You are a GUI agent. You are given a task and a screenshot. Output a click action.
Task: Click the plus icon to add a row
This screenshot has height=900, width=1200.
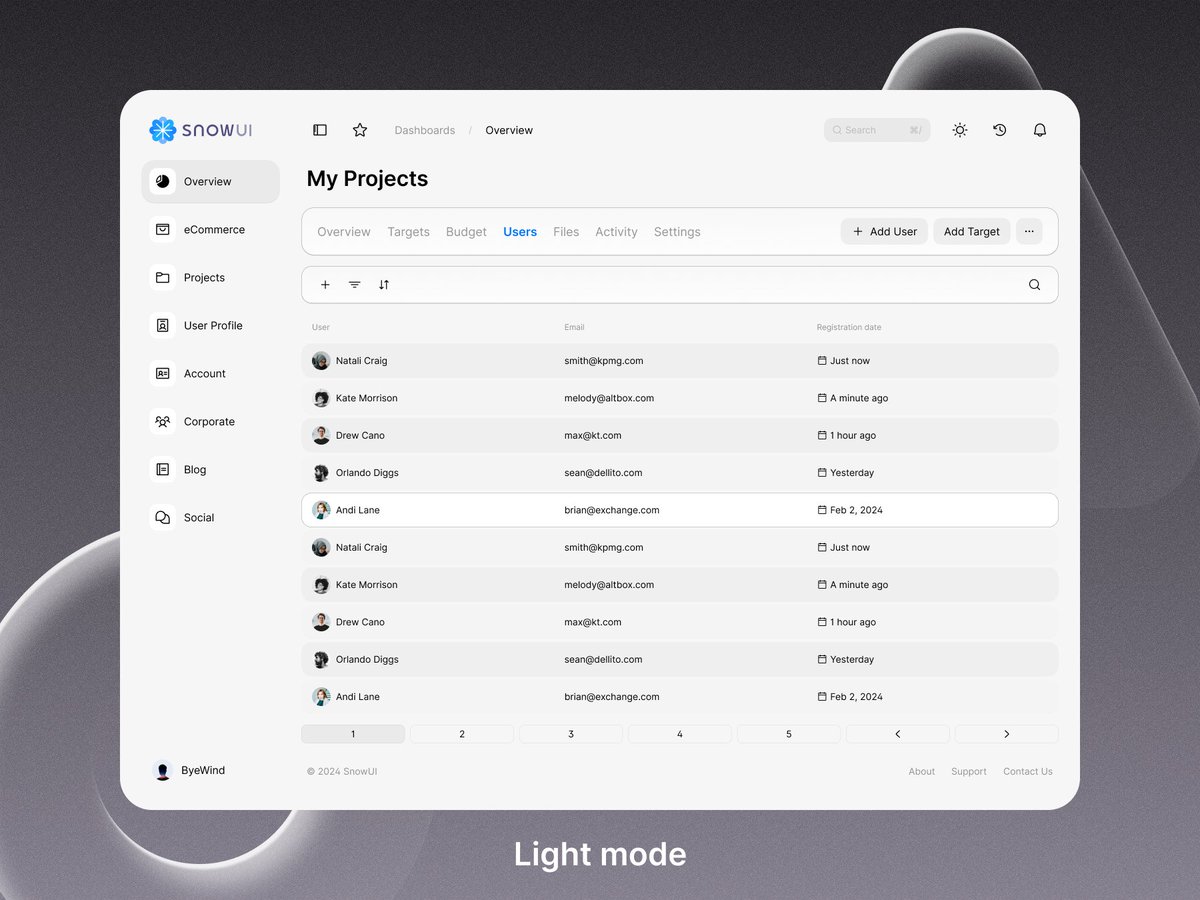click(x=325, y=285)
